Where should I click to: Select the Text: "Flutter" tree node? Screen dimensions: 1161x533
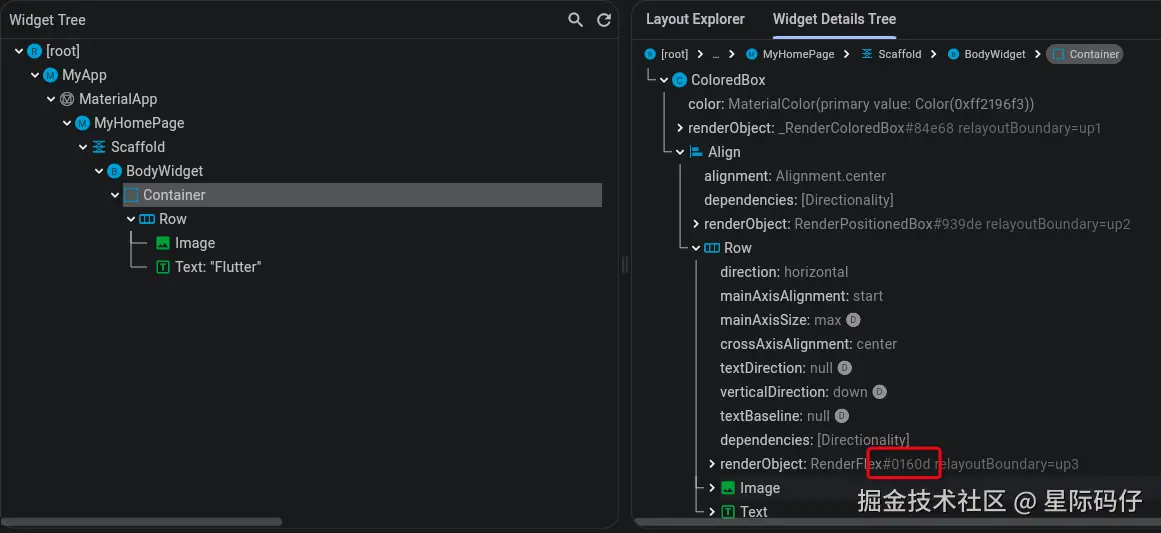217,267
